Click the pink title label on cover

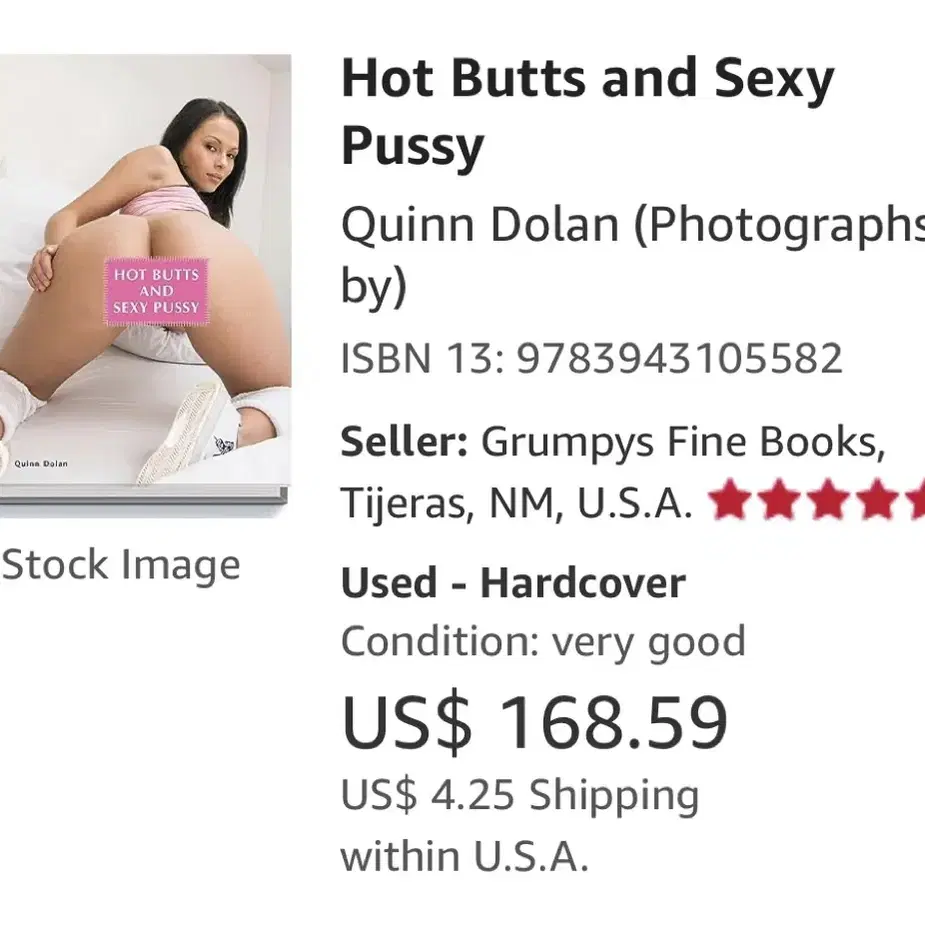(x=156, y=291)
